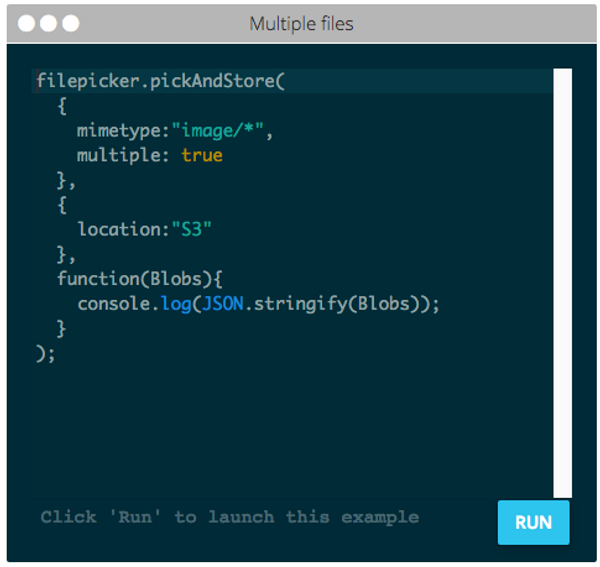The image size is (600, 567).
Task: Click the 'true' value after multiple
Action: pos(202,155)
